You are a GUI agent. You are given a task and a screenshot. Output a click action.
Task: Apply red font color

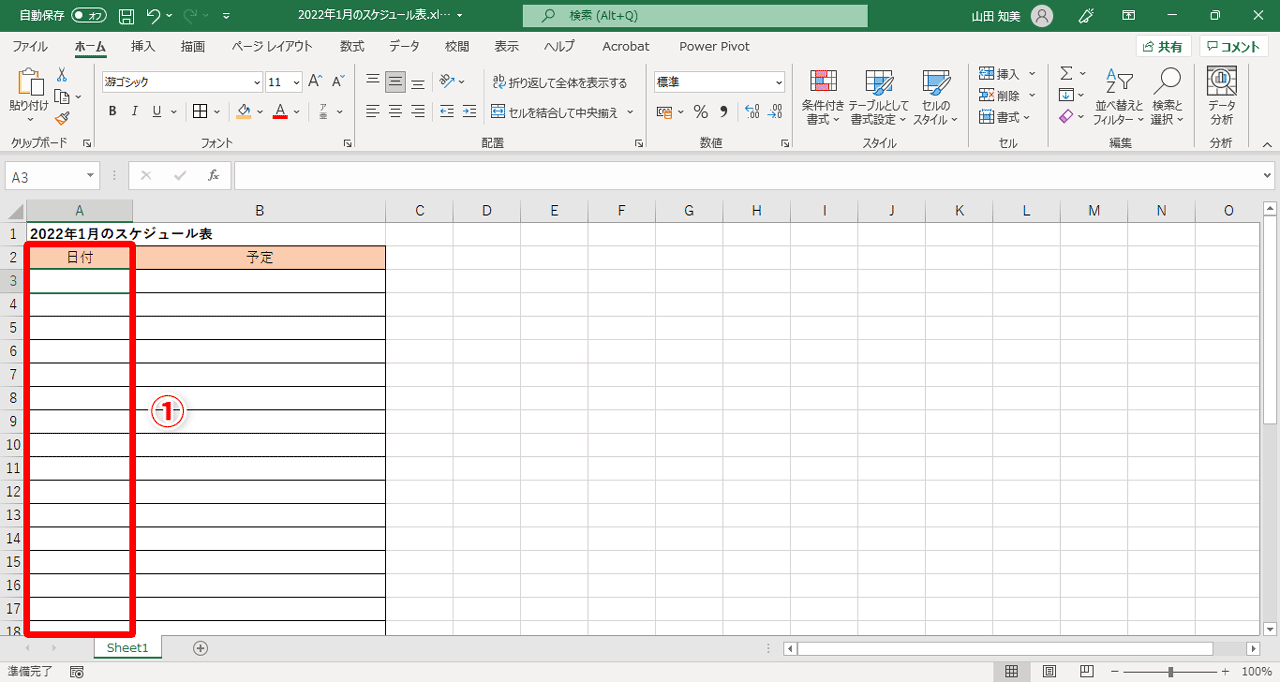[281, 111]
